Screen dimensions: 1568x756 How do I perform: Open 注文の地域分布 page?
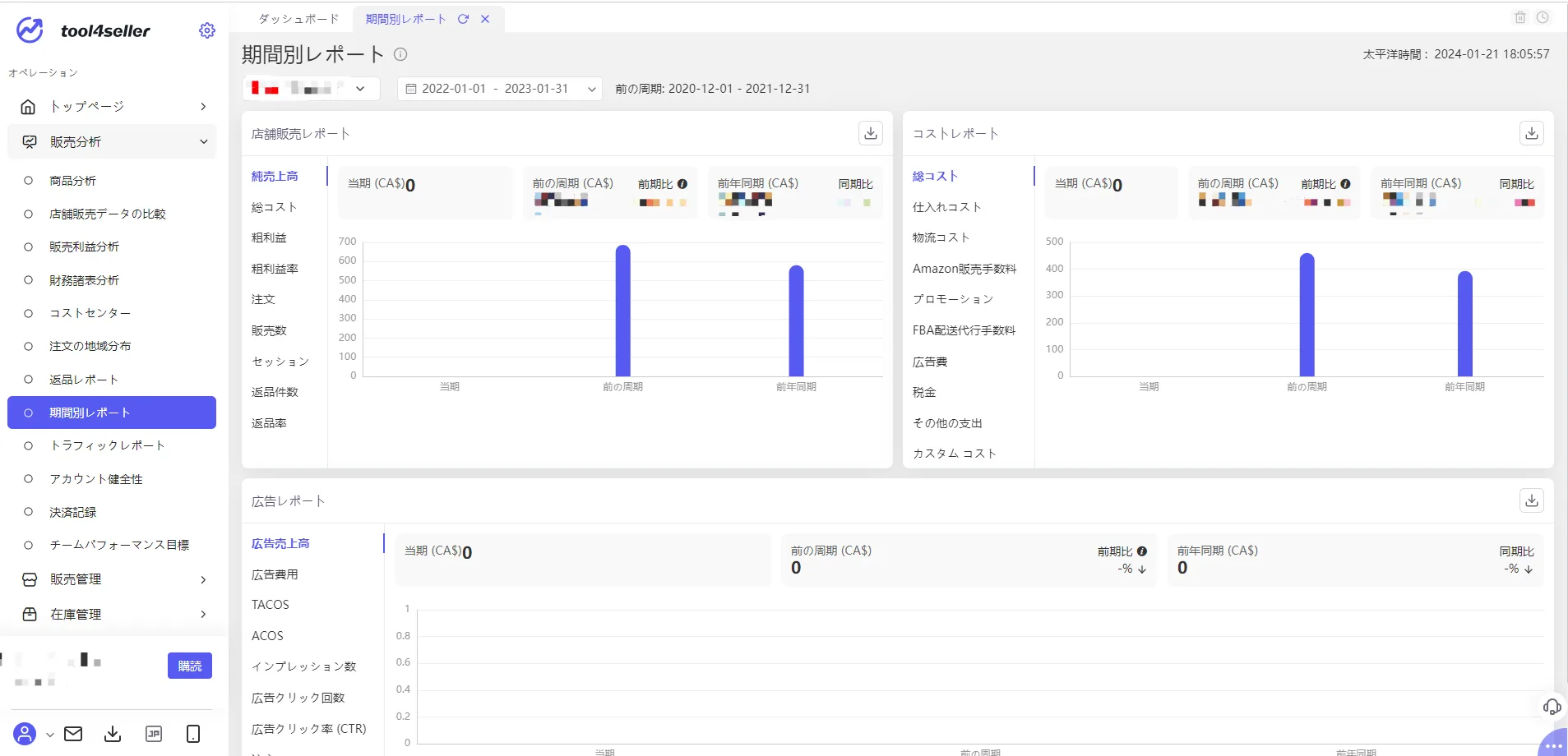[90, 346]
